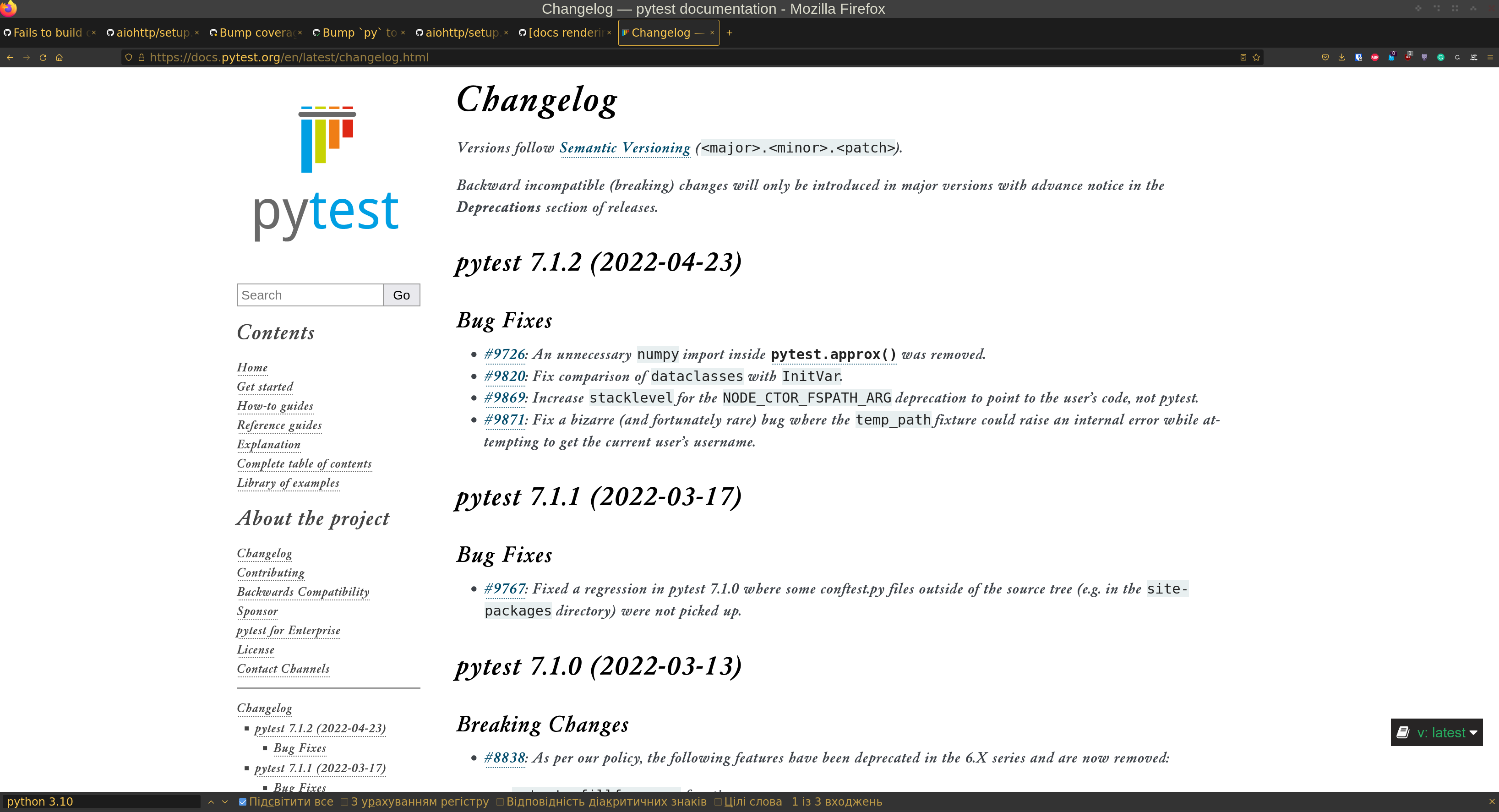Enable «З урахуванням регістру» match case option

point(344,801)
